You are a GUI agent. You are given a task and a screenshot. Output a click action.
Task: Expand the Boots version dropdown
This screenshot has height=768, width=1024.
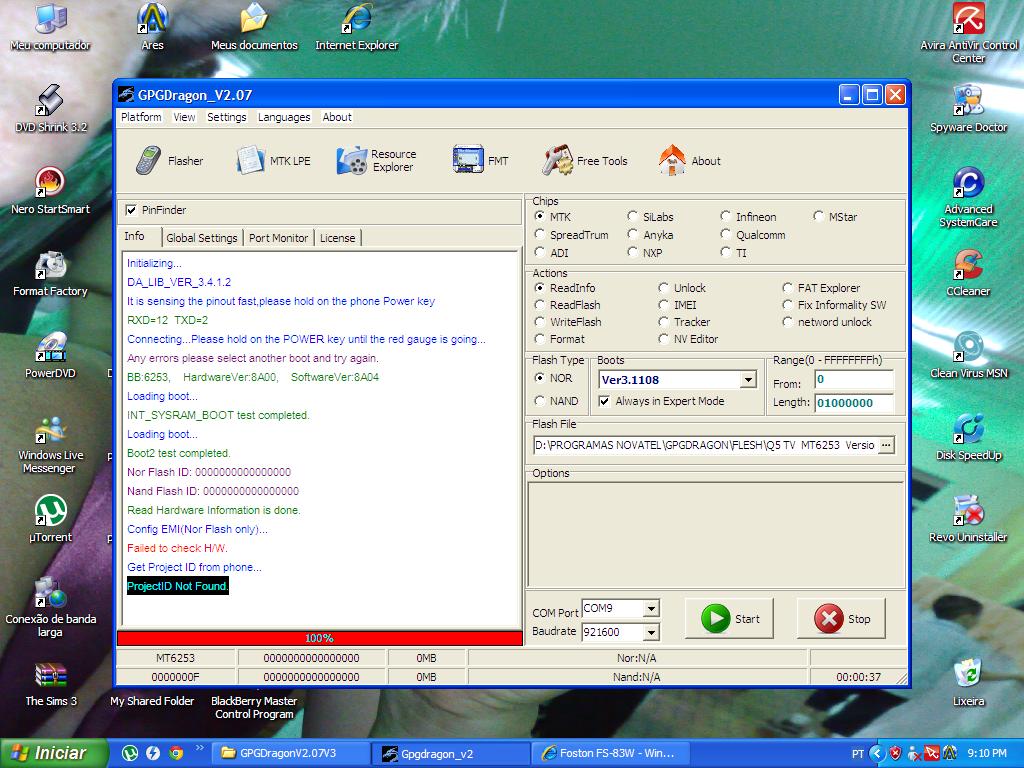pyautogui.click(x=748, y=379)
